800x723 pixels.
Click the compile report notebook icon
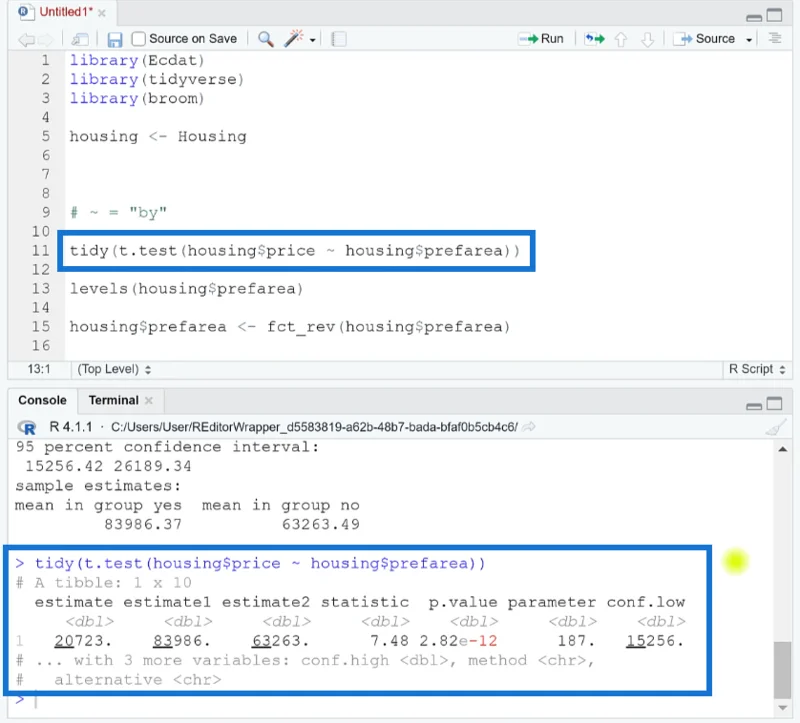click(x=338, y=39)
